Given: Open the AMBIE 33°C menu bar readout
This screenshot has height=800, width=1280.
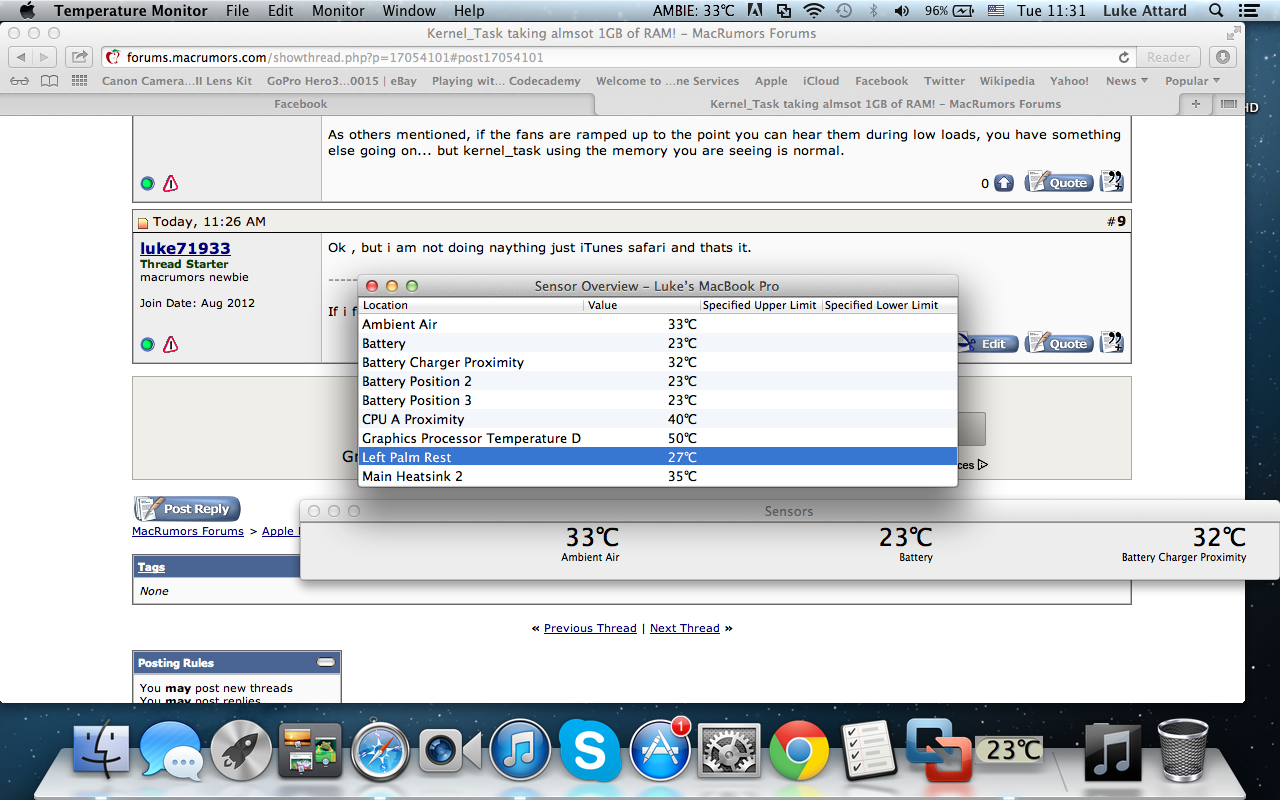Looking at the screenshot, I should coord(694,11).
